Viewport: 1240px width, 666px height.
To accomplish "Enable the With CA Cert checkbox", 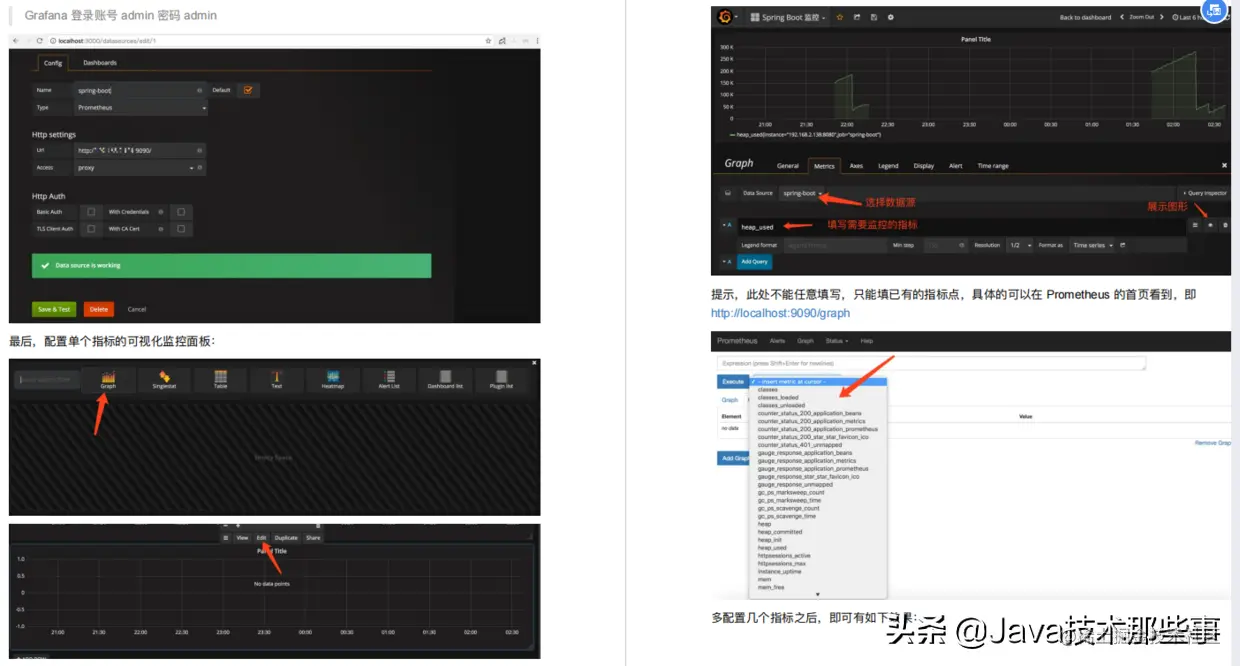I will [181, 229].
